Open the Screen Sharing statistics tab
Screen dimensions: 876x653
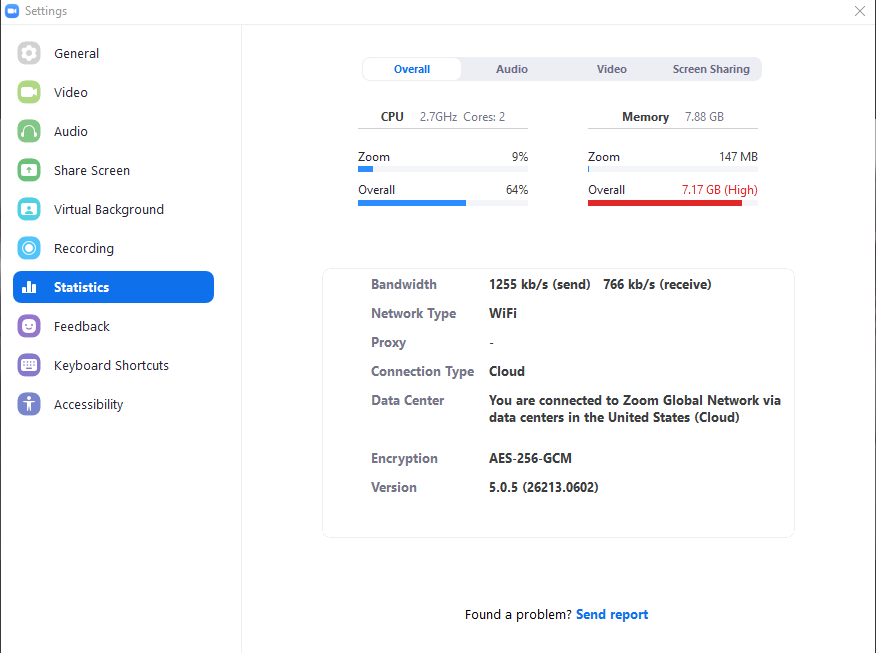[711, 69]
